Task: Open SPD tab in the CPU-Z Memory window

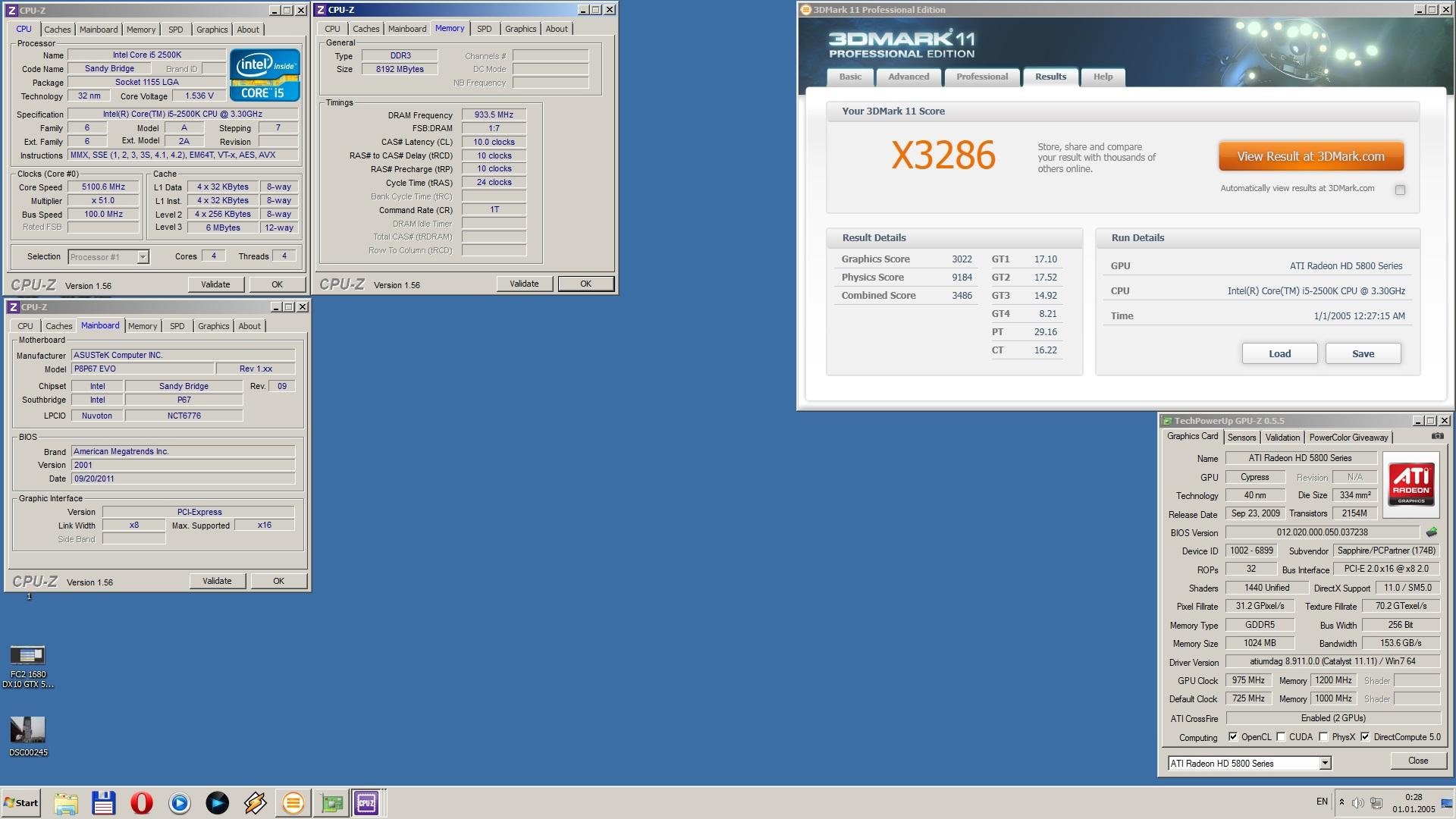Action: [485, 29]
